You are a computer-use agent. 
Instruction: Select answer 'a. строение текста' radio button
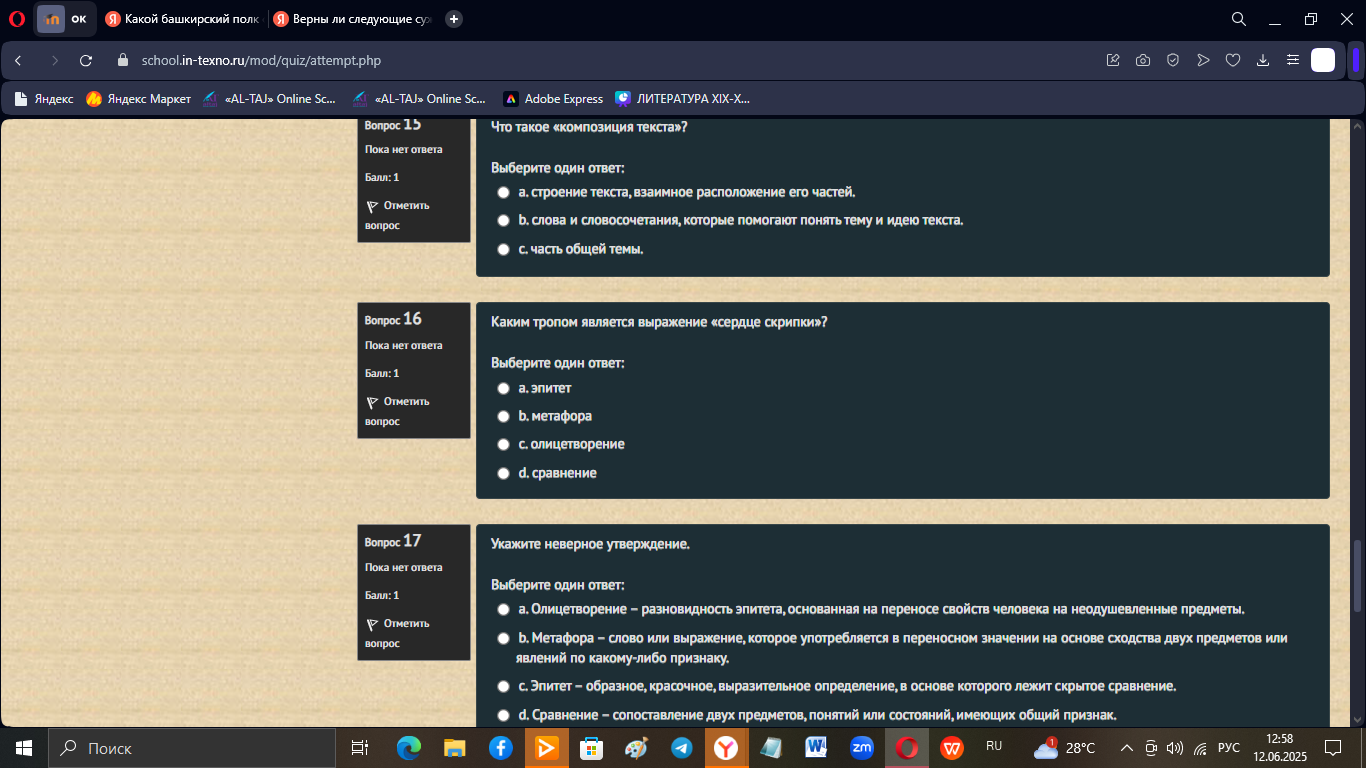tap(504, 192)
